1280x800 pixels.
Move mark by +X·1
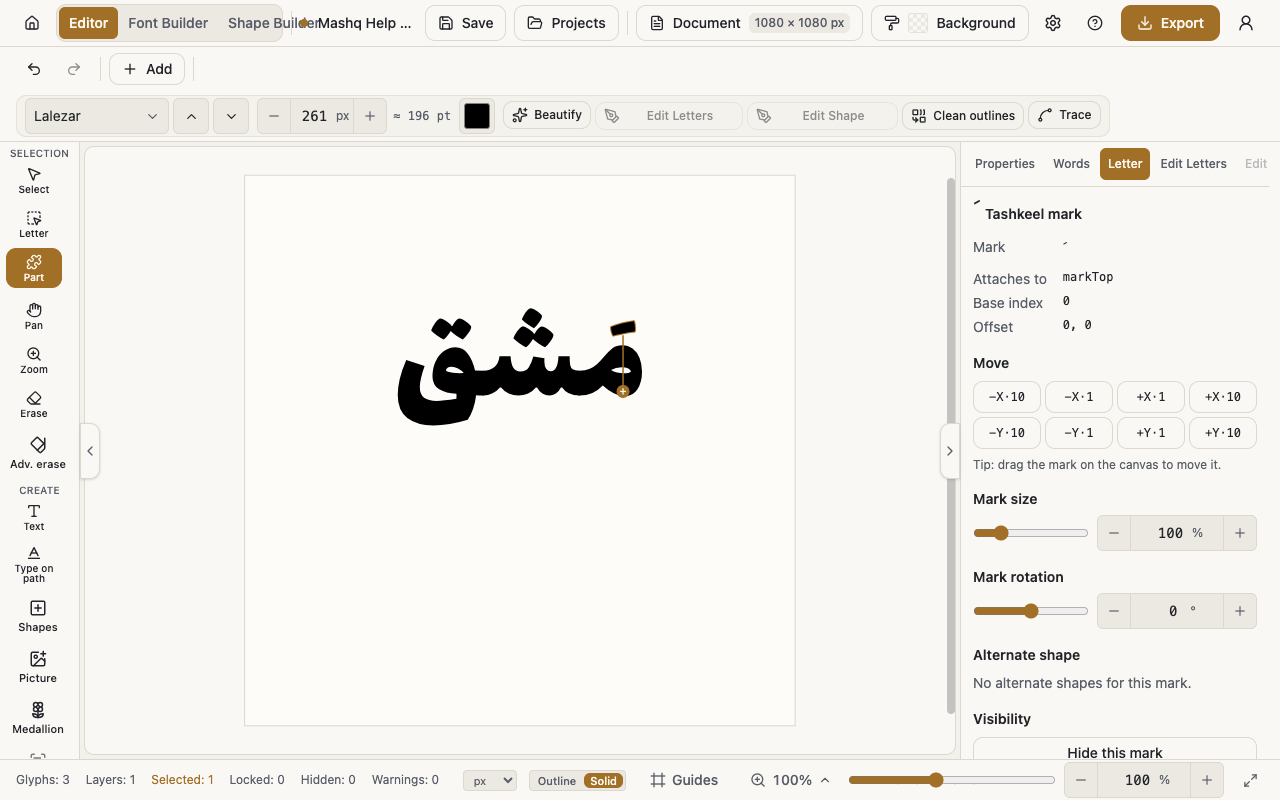(1150, 397)
